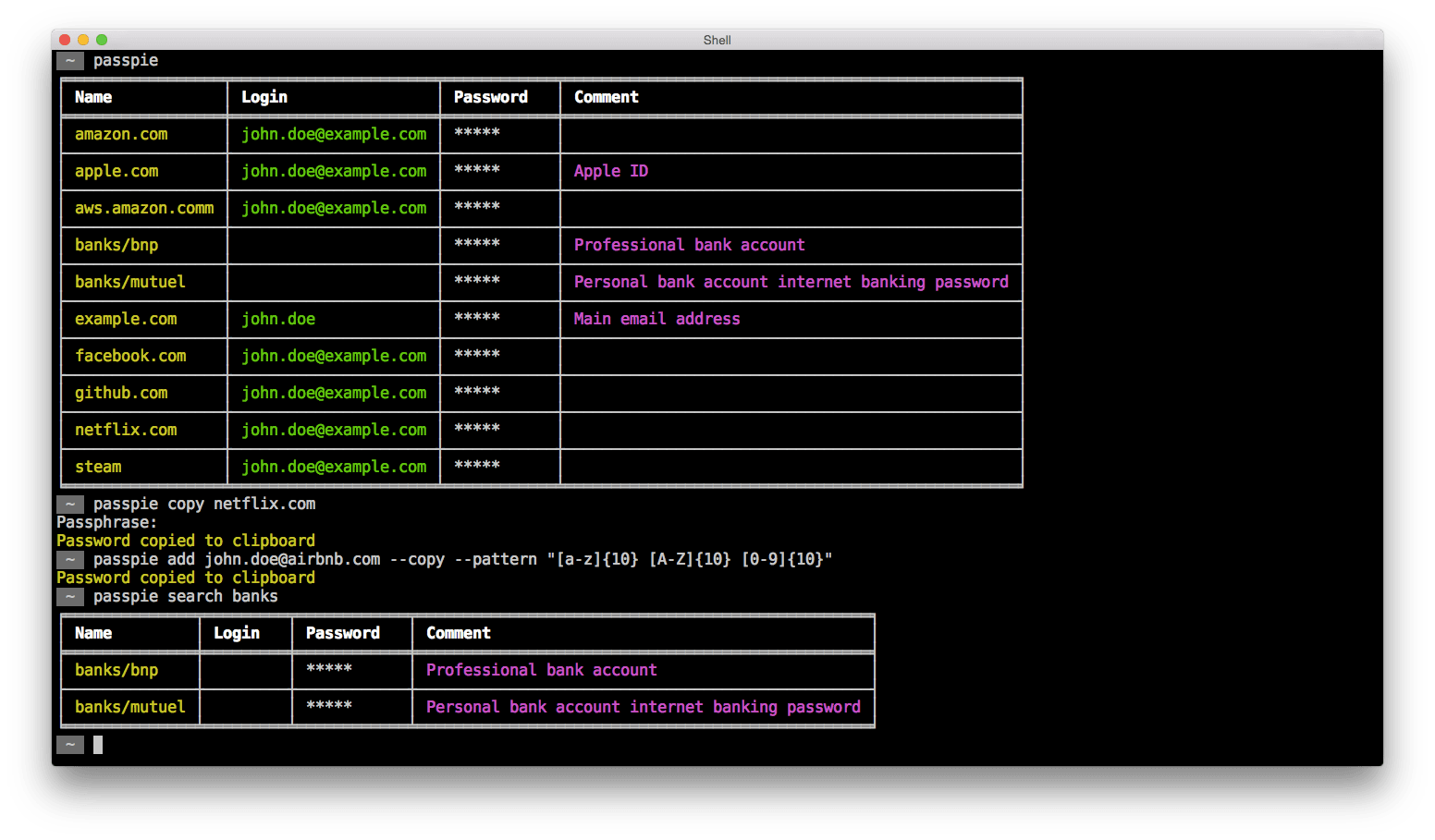Click the yellow minimize window button
Viewport: 1435px width, 840px height.
83,40
